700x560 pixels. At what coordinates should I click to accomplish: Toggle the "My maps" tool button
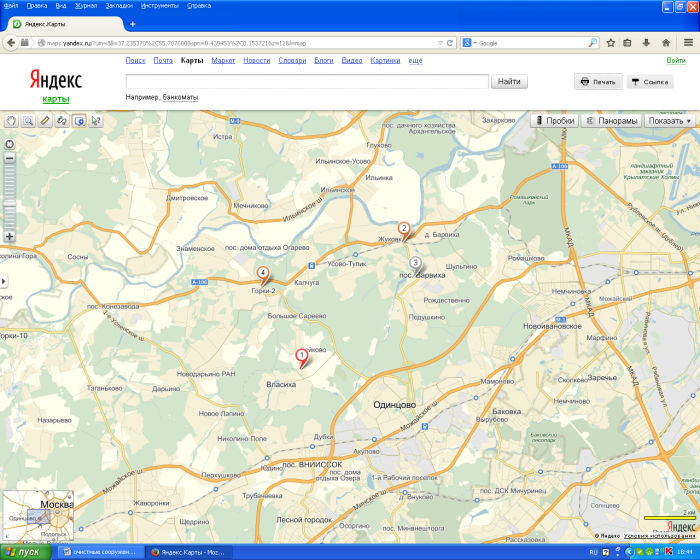point(79,121)
